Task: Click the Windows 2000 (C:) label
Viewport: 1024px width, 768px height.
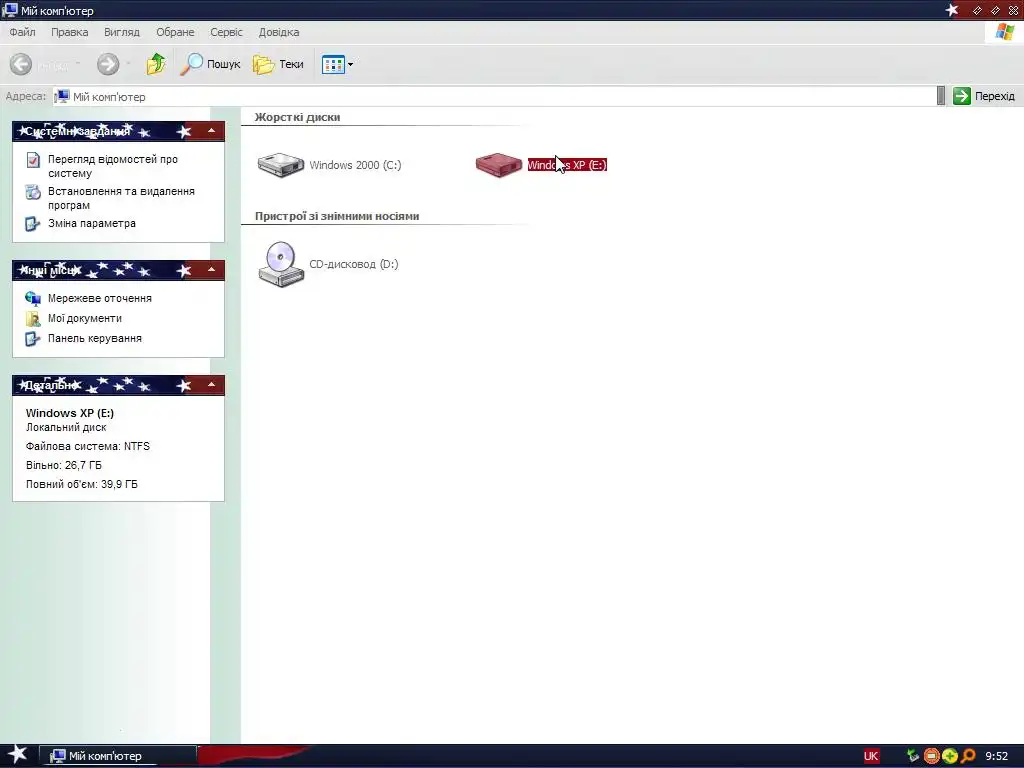Action: tap(355, 165)
